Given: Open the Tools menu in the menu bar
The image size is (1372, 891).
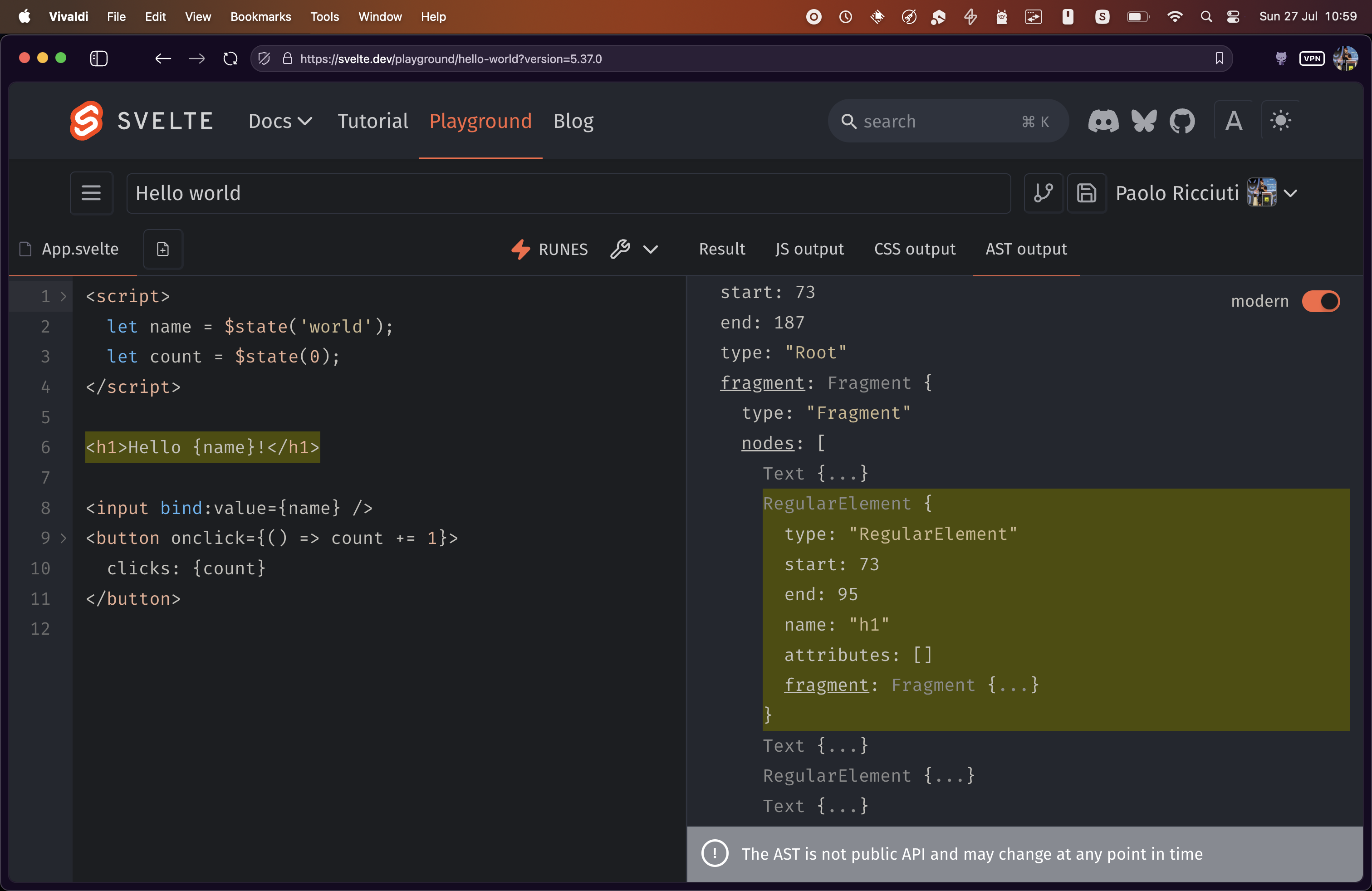Looking at the screenshot, I should click(324, 17).
